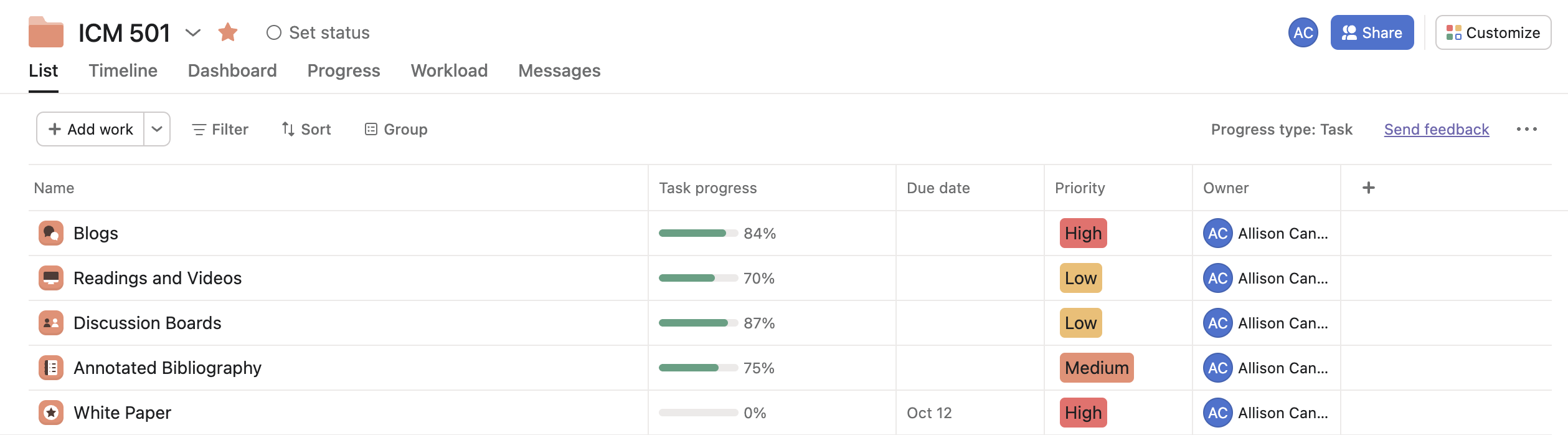Open the three-dots more options menu
Image resolution: width=1568 pixels, height=435 pixels.
click(1526, 129)
